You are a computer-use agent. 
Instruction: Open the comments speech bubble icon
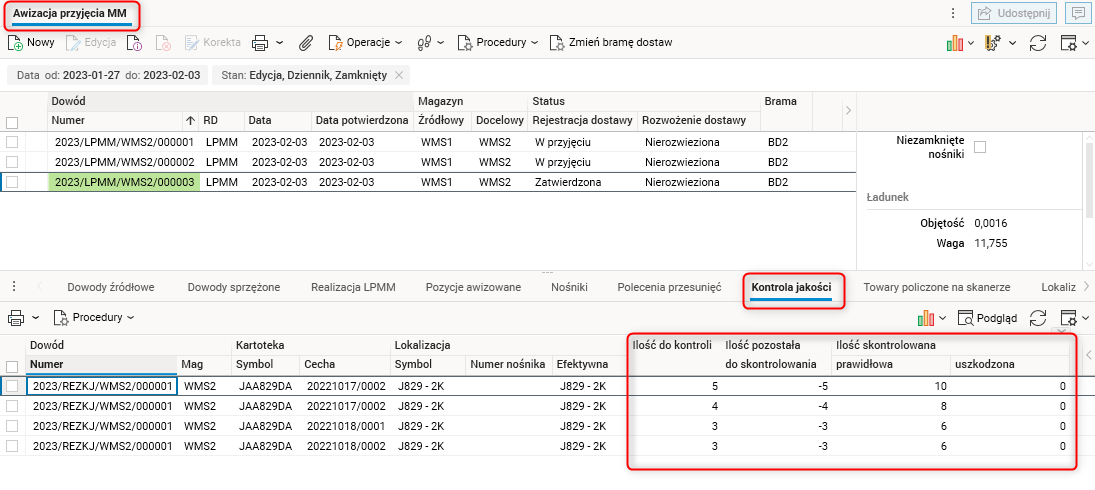tap(1078, 14)
